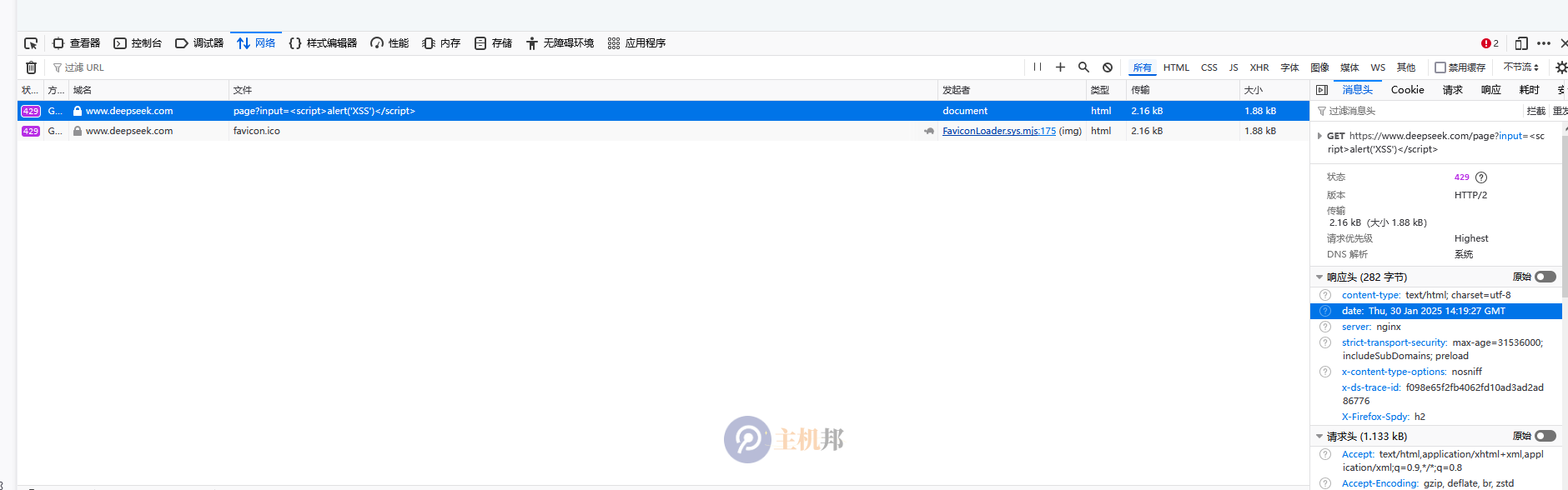Filter requests by 图像 type
Screen dimensions: 1568x490
(x=1319, y=67)
